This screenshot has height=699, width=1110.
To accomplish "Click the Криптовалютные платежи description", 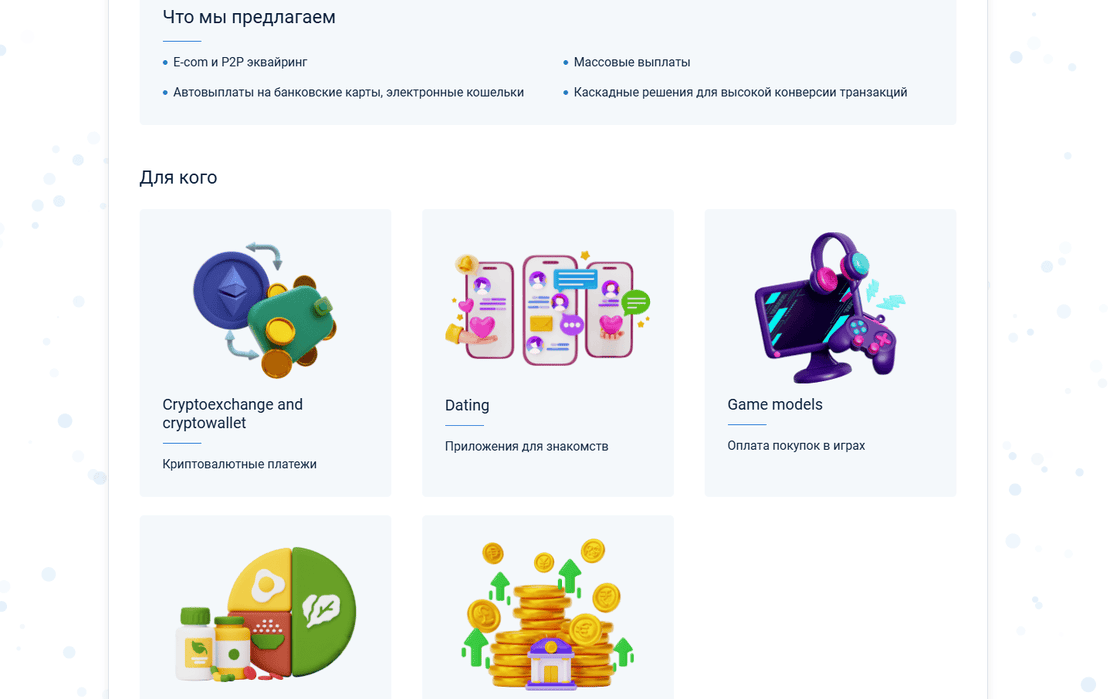I will coord(239,464).
